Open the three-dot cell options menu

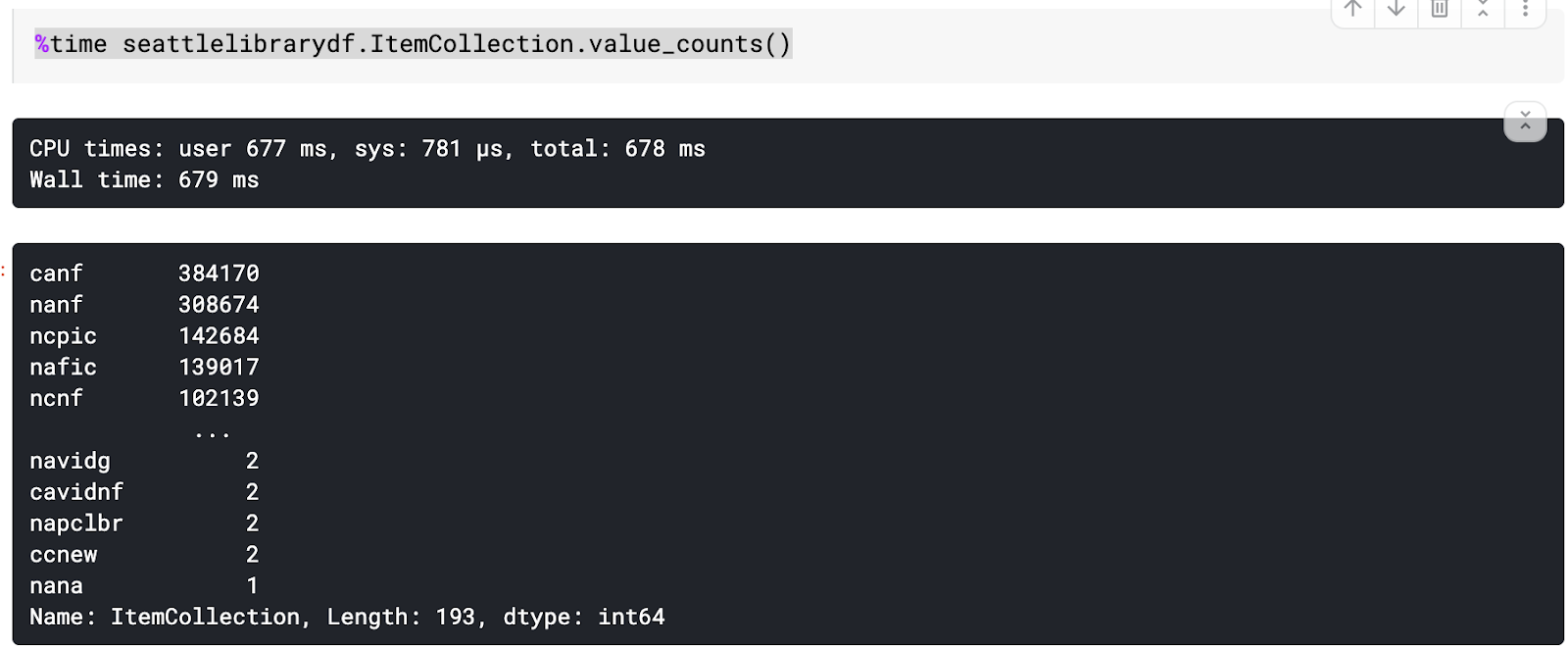[1525, 9]
